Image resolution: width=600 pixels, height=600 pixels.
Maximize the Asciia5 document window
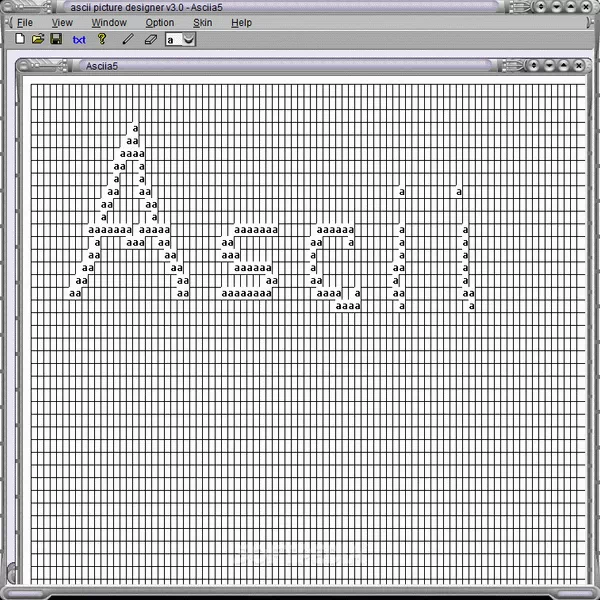564,65
